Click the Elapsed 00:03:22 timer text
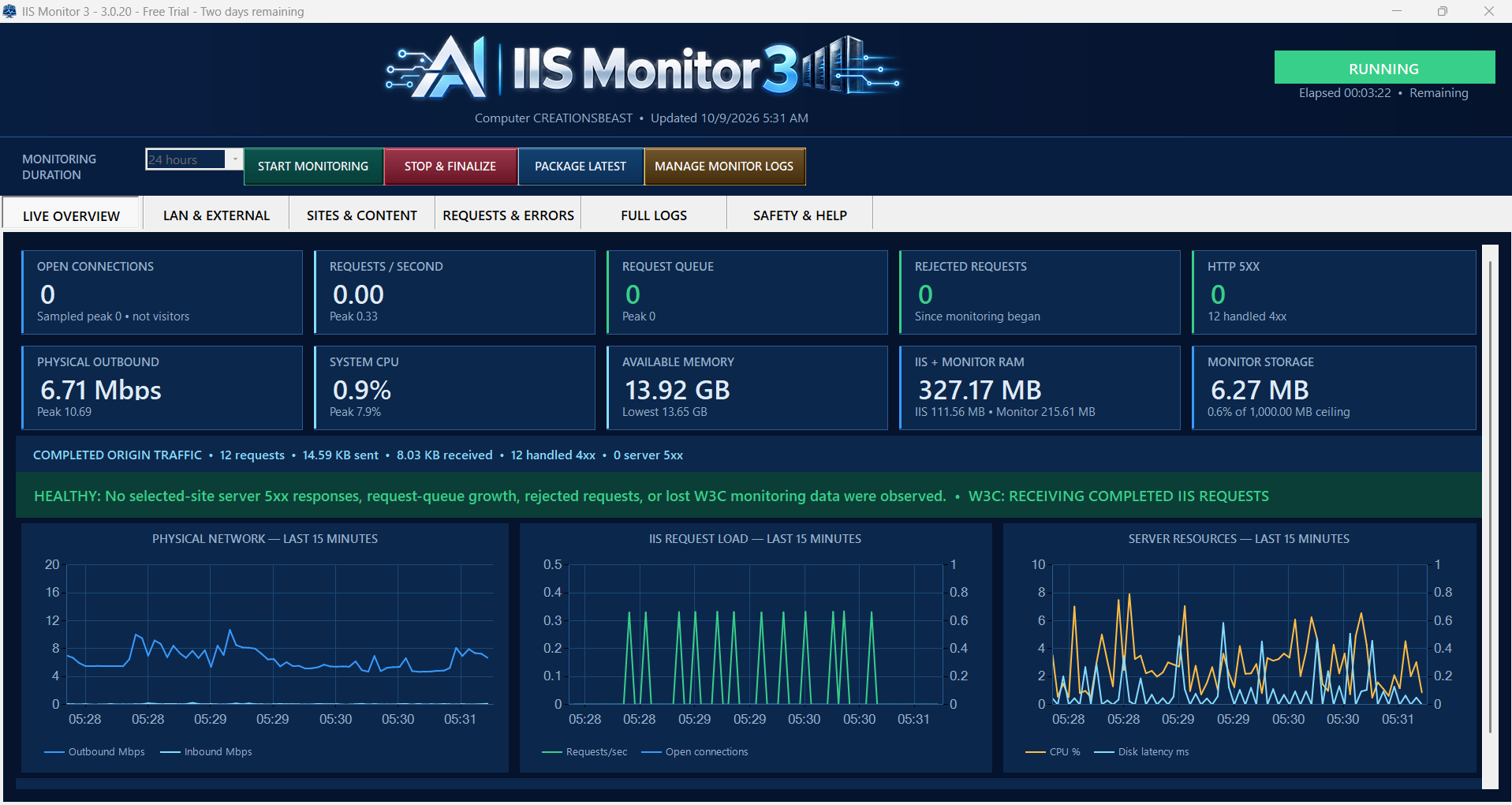Screen dimensions: 1512x805 click(1345, 93)
